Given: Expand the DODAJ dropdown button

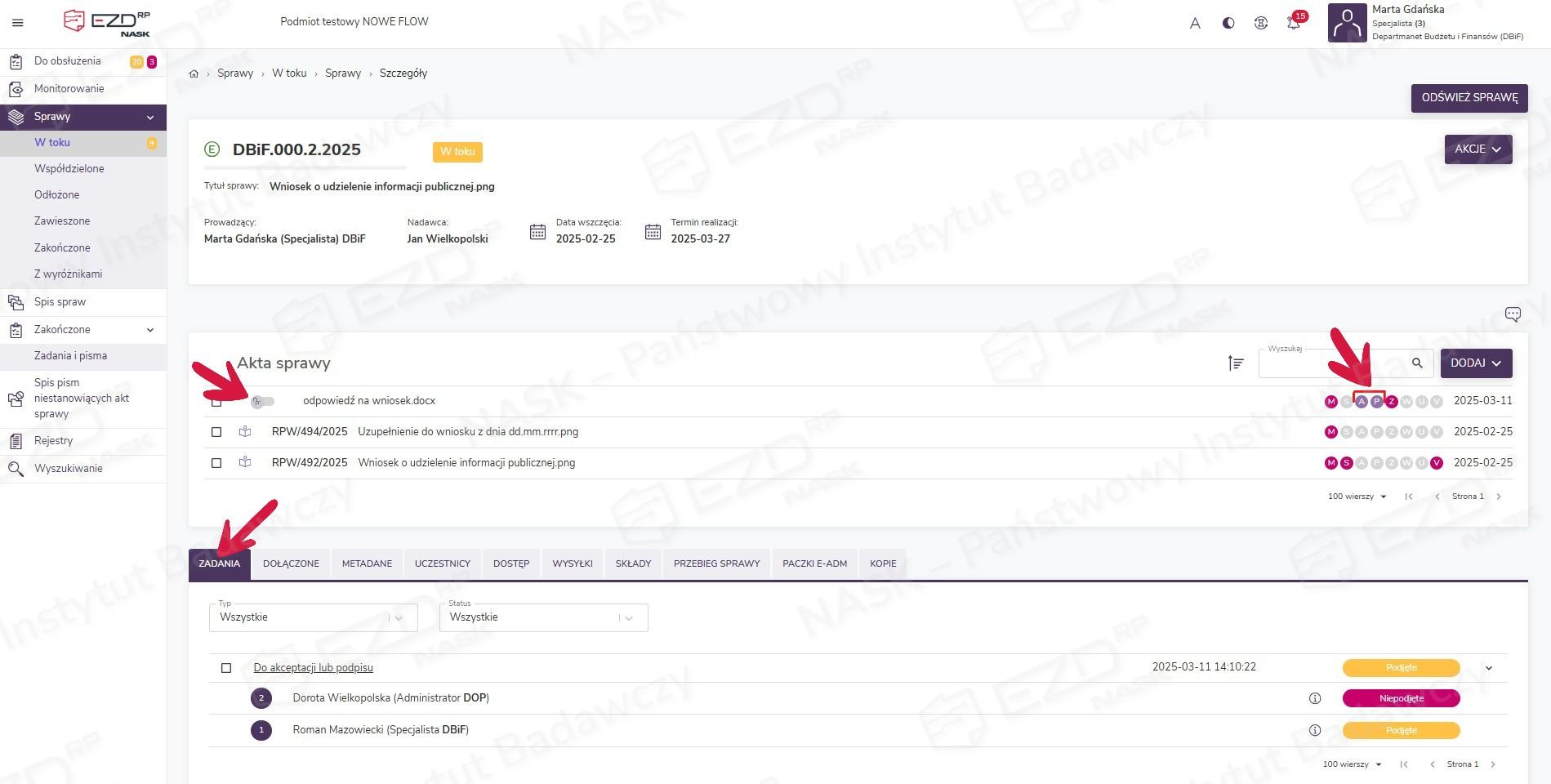Looking at the screenshot, I should point(1476,363).
